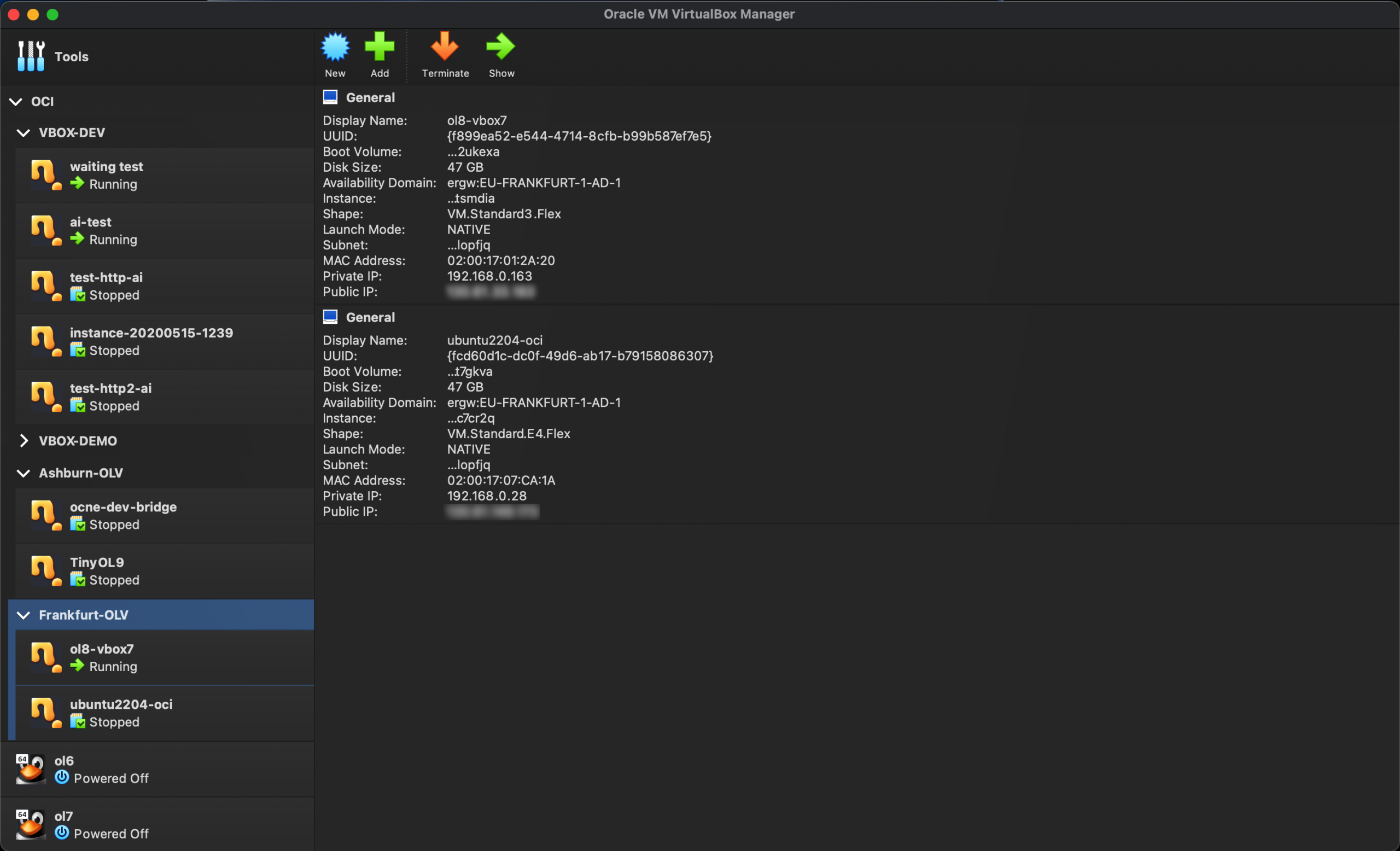Click the running status arrow of ai-test
This screenshot has width=1400, height=851.
coord(78,239)
